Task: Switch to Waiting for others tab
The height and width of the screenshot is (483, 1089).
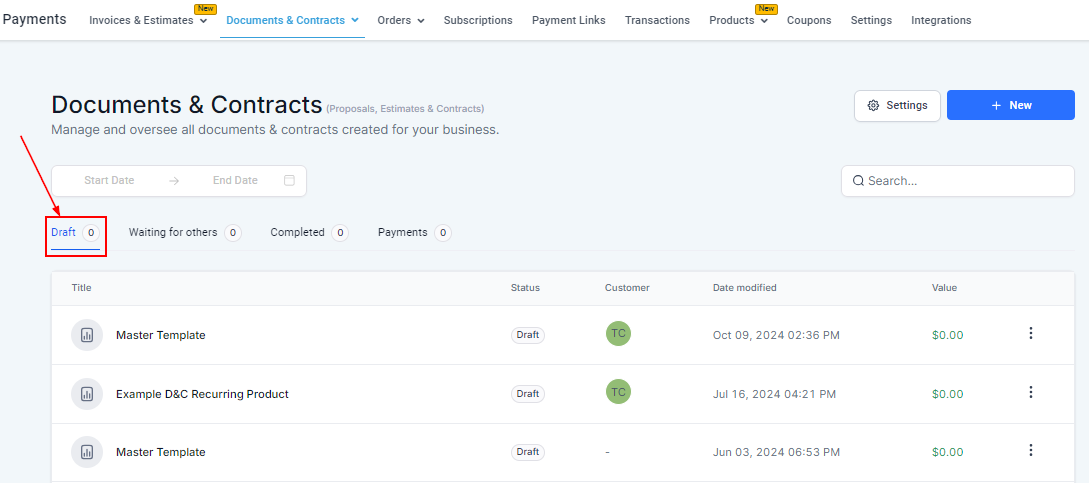Action: (173, 232)
